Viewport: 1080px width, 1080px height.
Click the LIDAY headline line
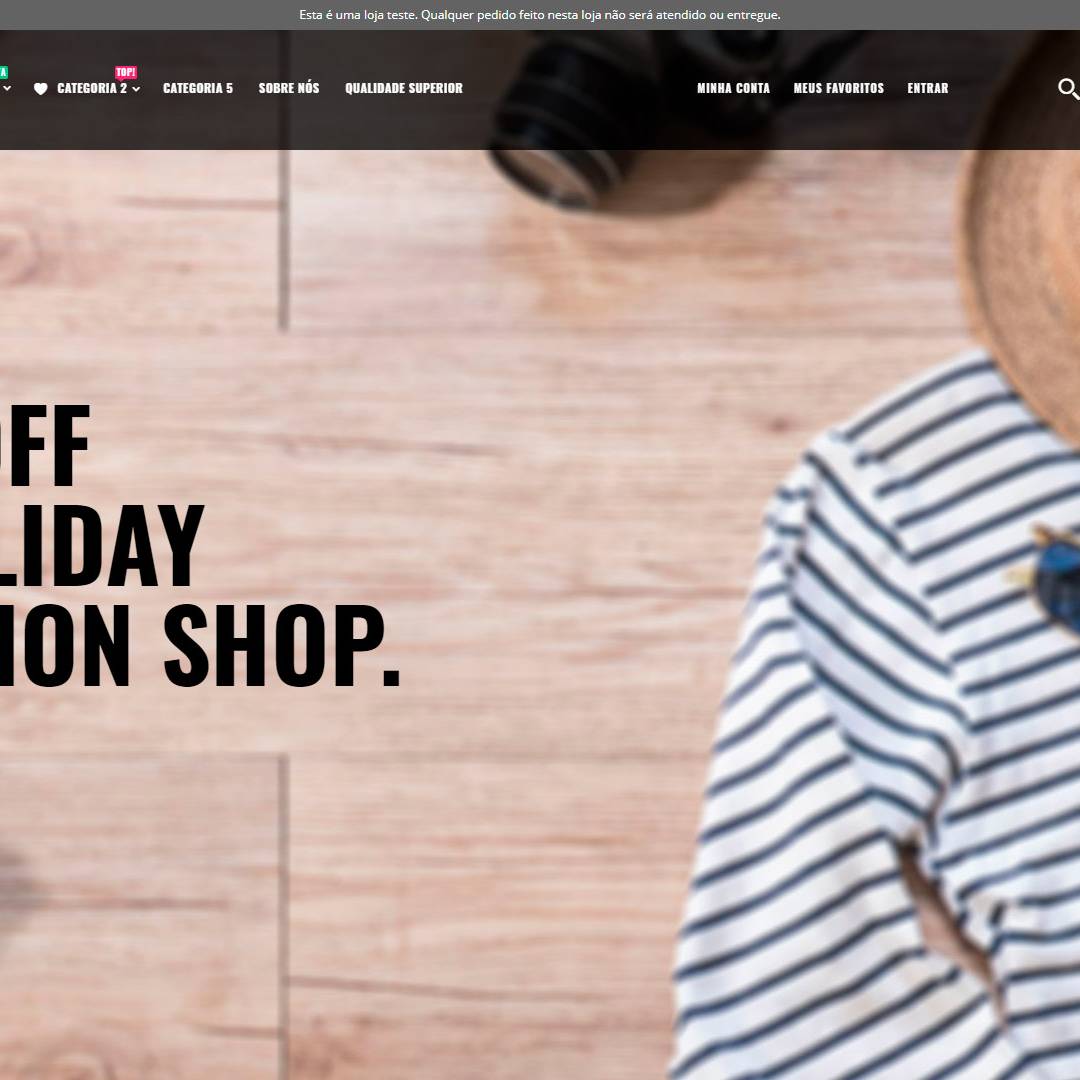(x=102, y=545)
